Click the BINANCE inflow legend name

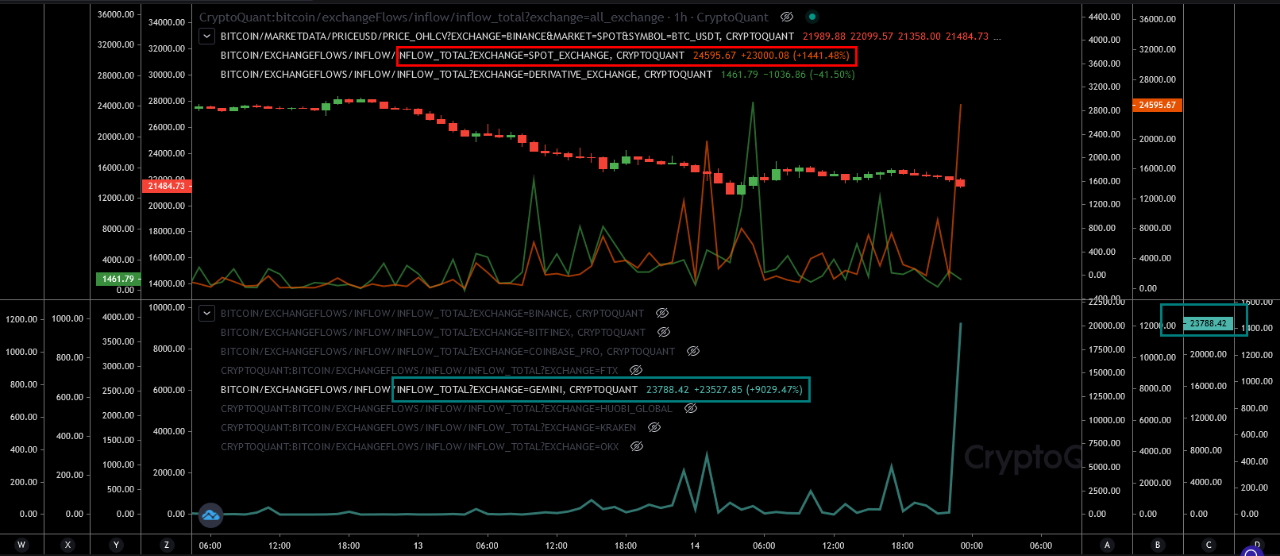(433, 313)
